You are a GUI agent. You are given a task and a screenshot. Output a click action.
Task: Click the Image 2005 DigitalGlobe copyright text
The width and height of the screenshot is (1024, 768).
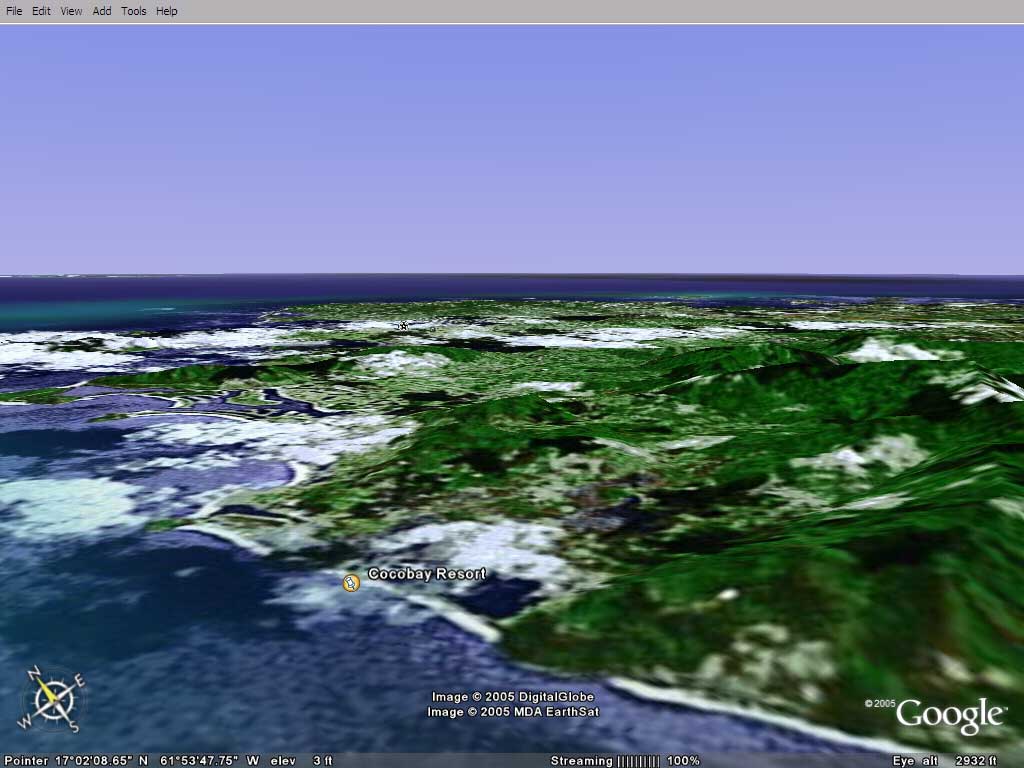click(512, 697)
